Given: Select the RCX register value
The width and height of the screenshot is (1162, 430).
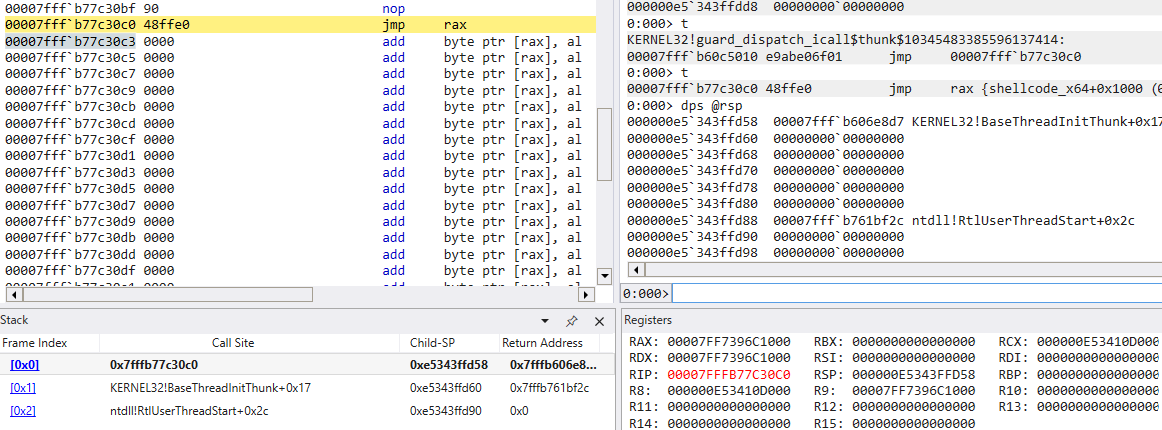Looking at the screenshot, I should point(1098,343).
